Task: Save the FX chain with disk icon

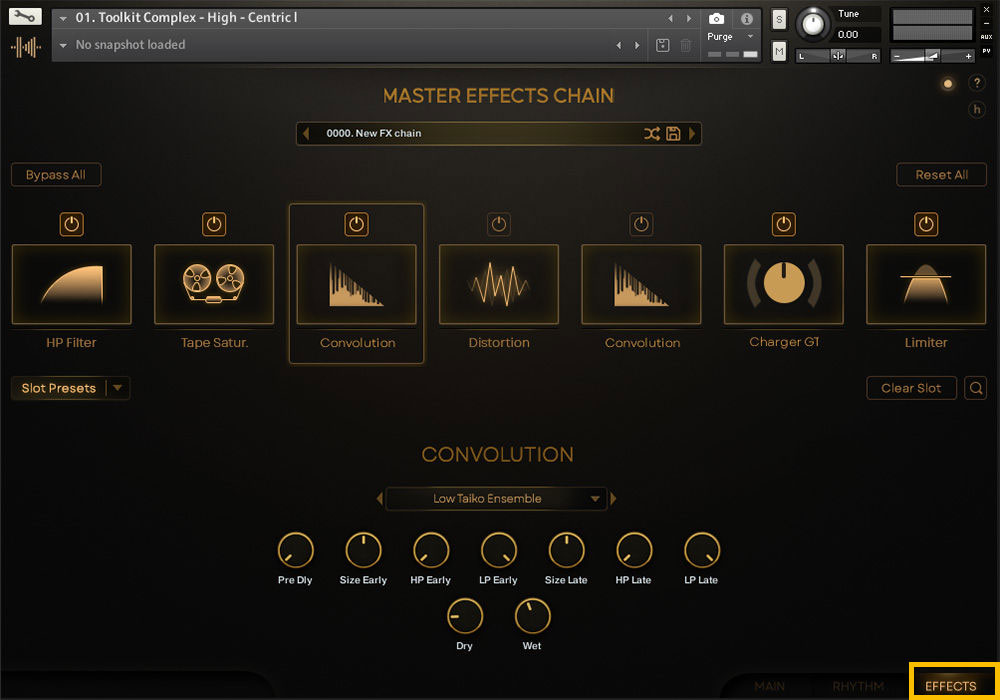Action: pyautogui.click(x=673, y=134)
